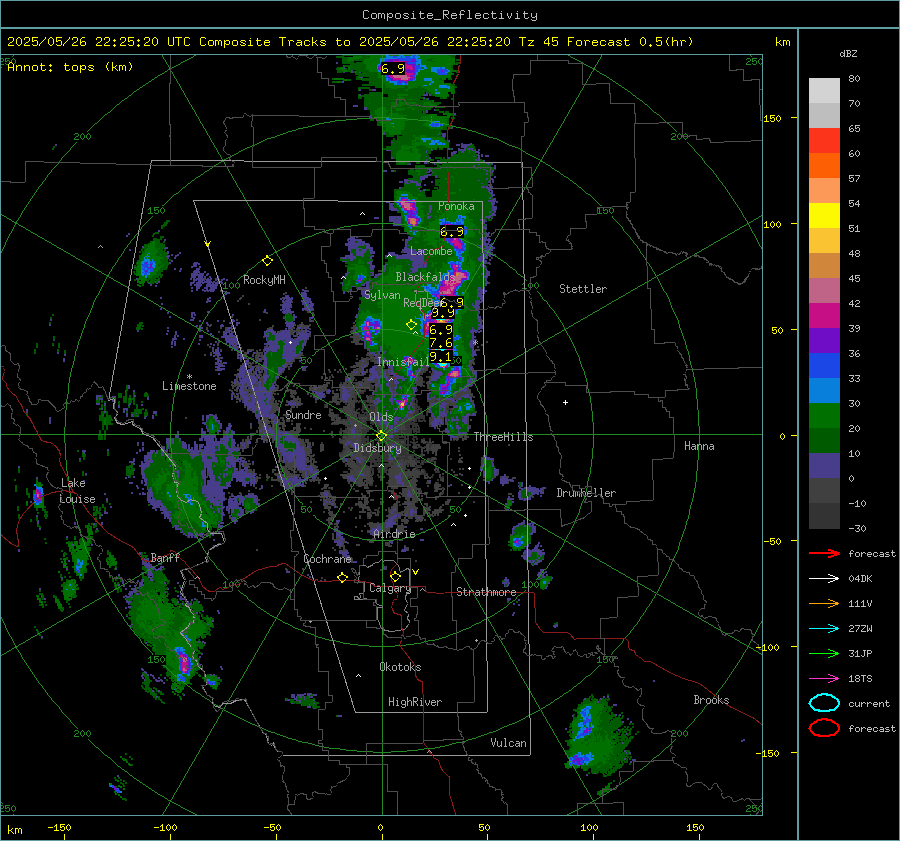
Task: Select the red 65-60 dBZ color swatch
Action: tap(824, 141)
